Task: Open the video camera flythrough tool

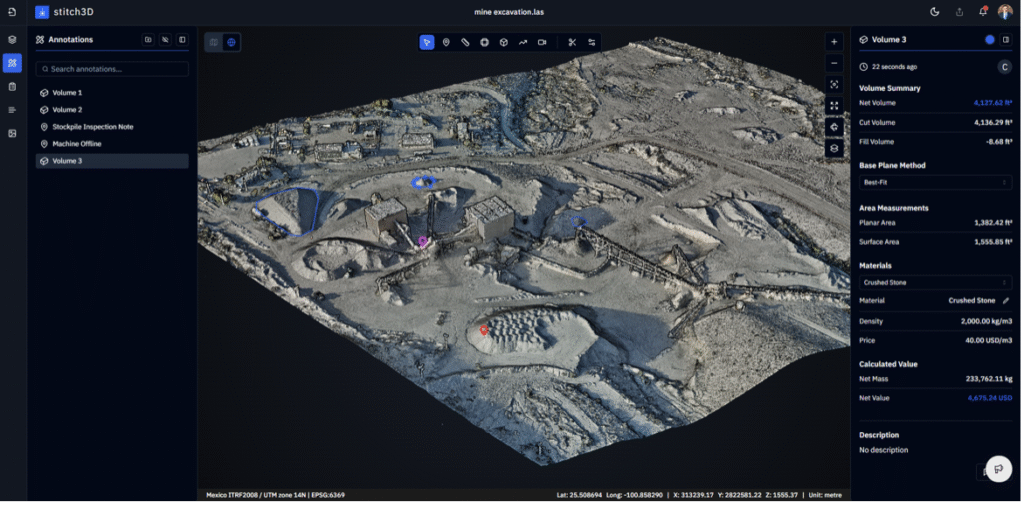Action: [x=542, y=42]
